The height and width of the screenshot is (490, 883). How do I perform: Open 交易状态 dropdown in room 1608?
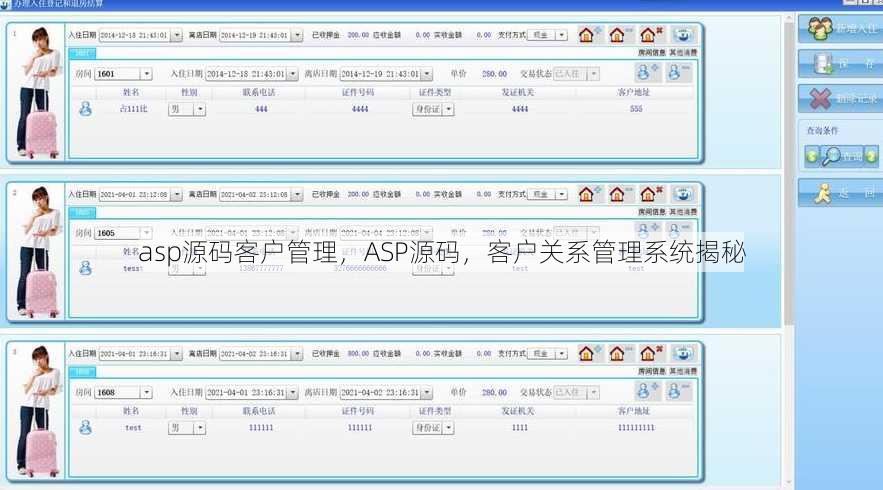[594, 393]
